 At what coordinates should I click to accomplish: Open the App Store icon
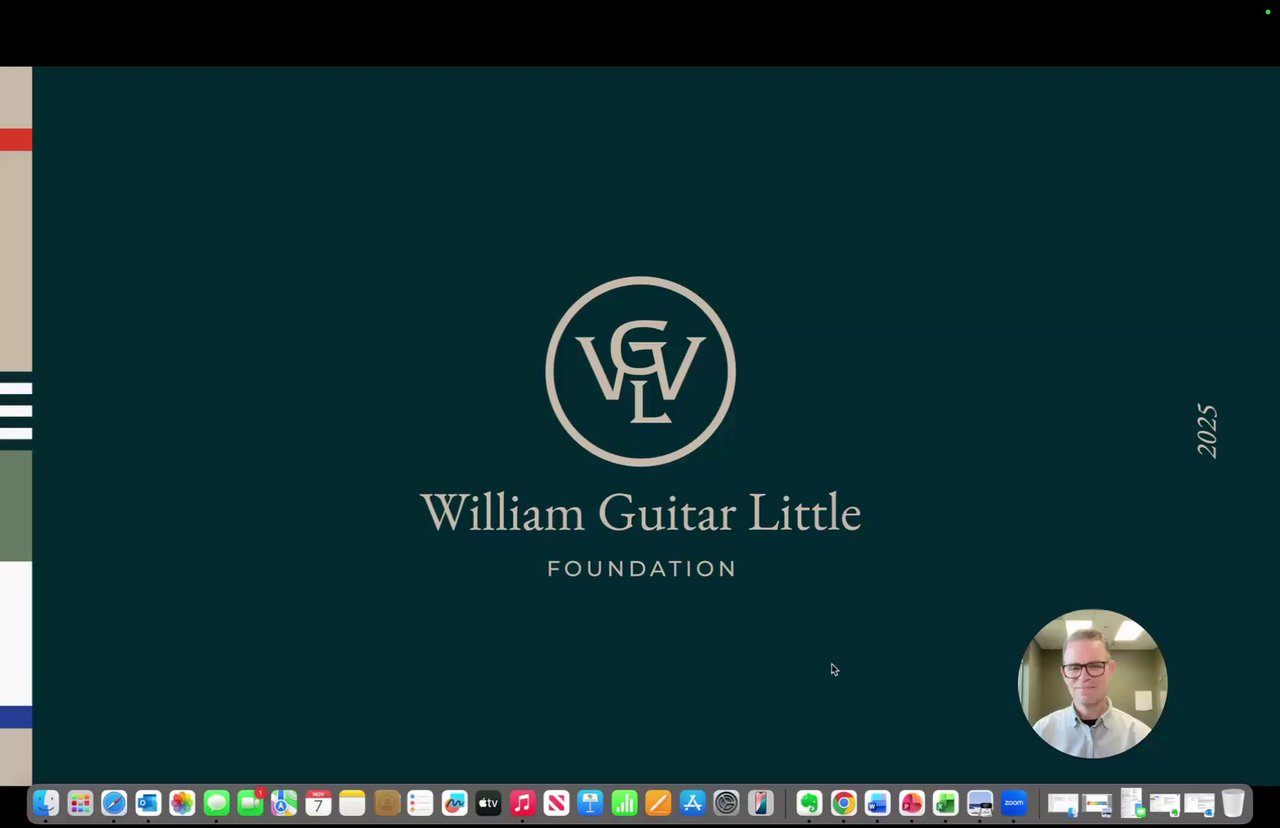coord(692,803)
